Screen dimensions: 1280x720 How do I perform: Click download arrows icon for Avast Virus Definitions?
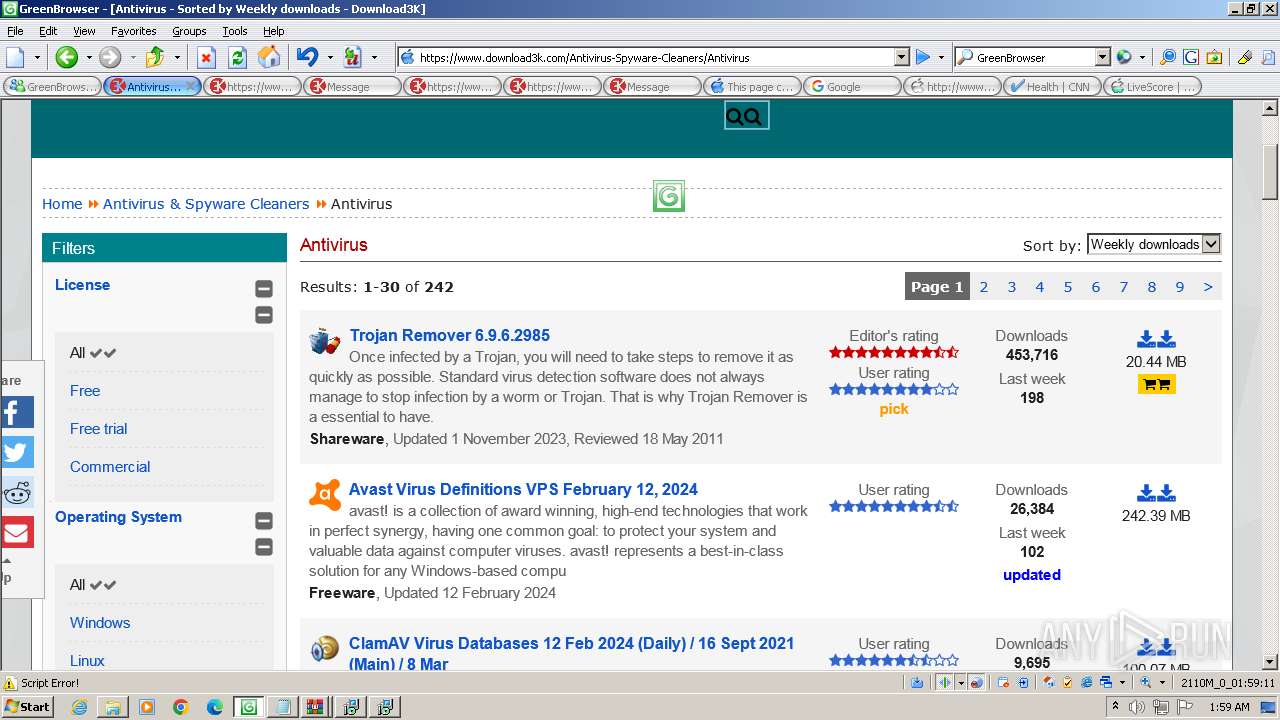[1156, 493]
